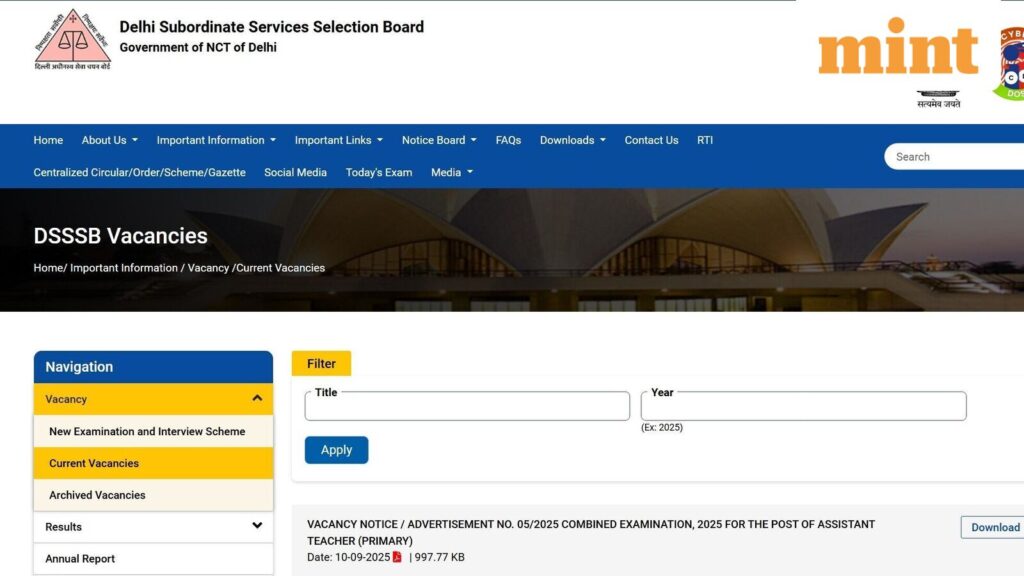Image resolution: width=1024 pixels, height=576 pixels.
Task: Open the FAQs menu item
Action: click(x=508, y=140)
